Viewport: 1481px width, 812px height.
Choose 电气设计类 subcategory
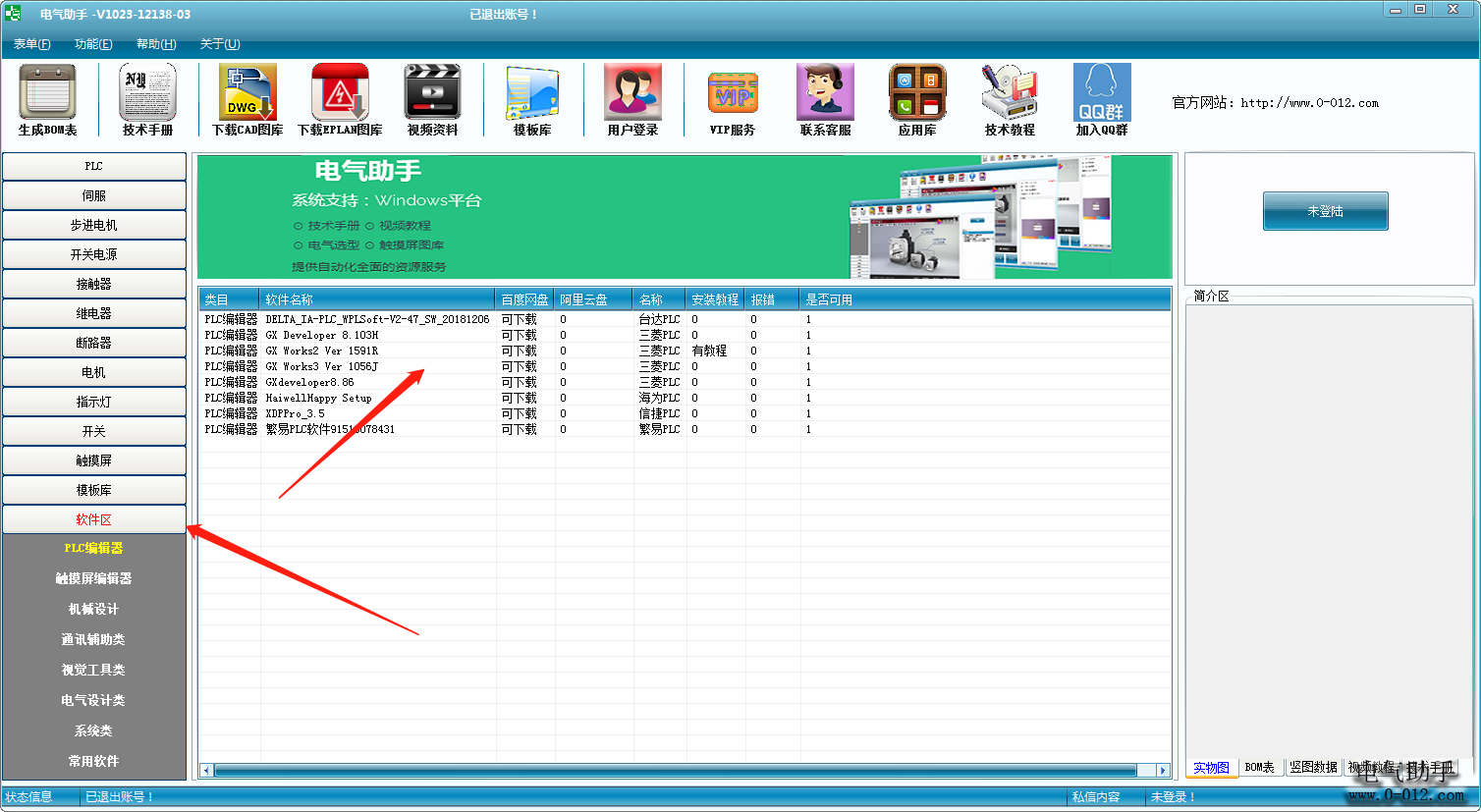(93, 700)
